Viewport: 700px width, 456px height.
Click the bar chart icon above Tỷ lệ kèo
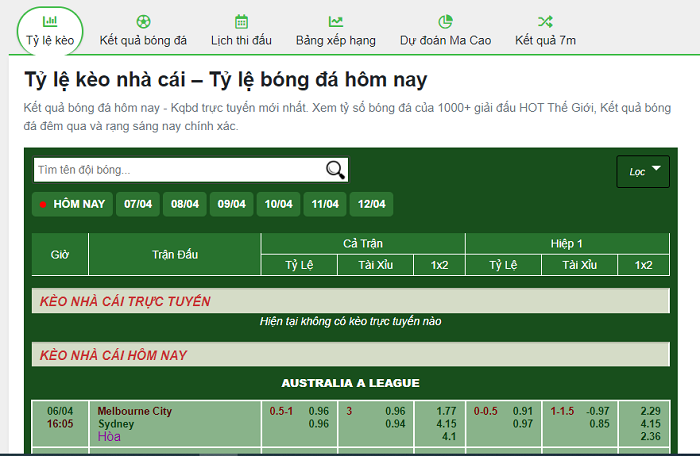[x=50, y=21]
